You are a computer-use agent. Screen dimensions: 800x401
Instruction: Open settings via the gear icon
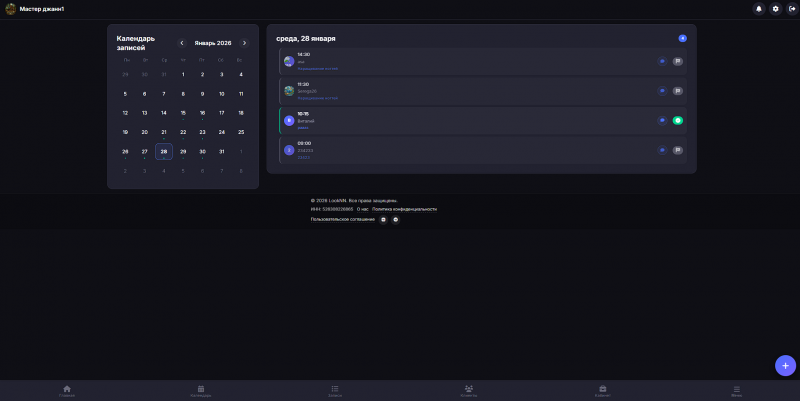click(776, 9)
